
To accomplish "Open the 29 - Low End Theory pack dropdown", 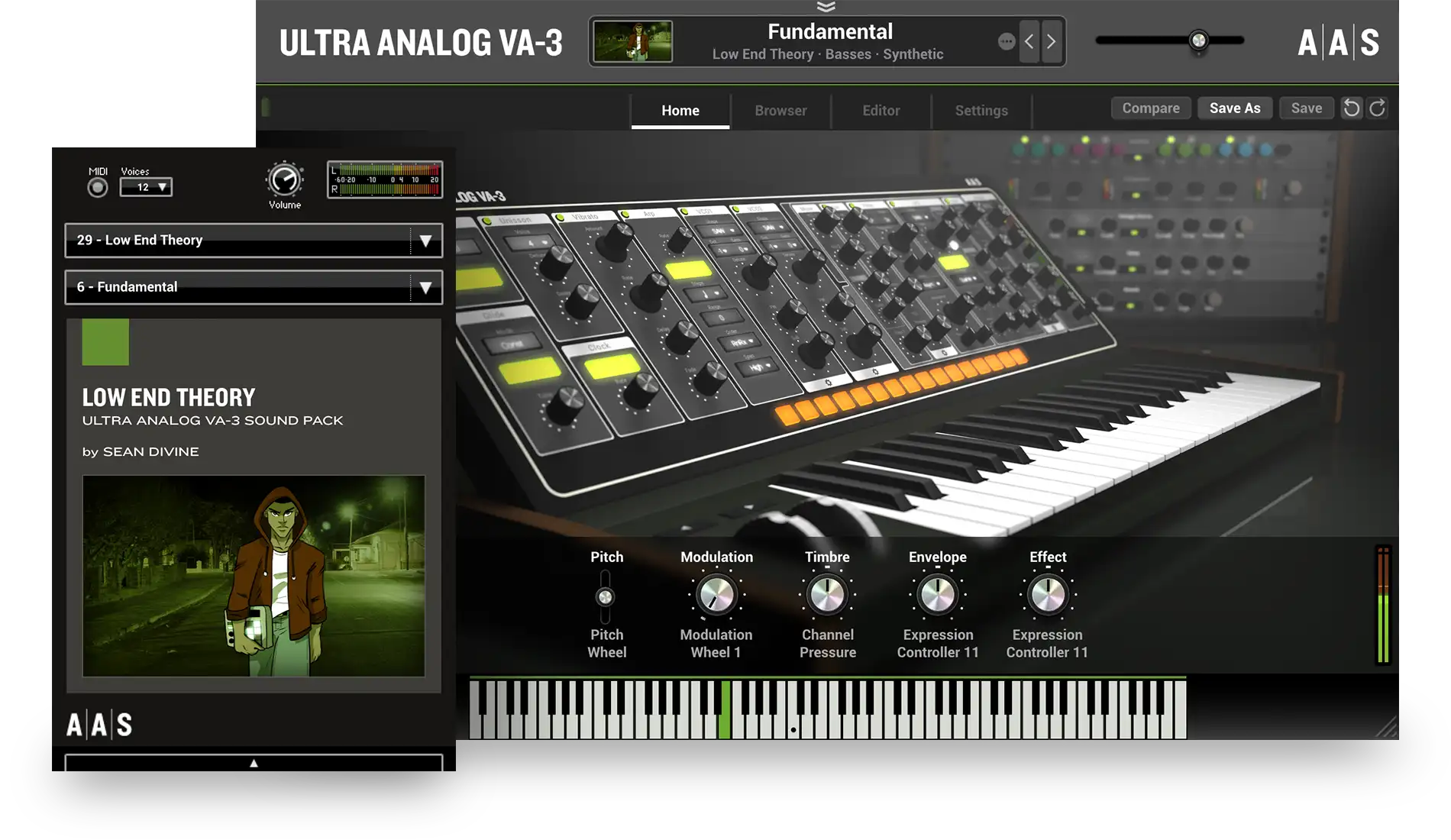I will (253, 241).
